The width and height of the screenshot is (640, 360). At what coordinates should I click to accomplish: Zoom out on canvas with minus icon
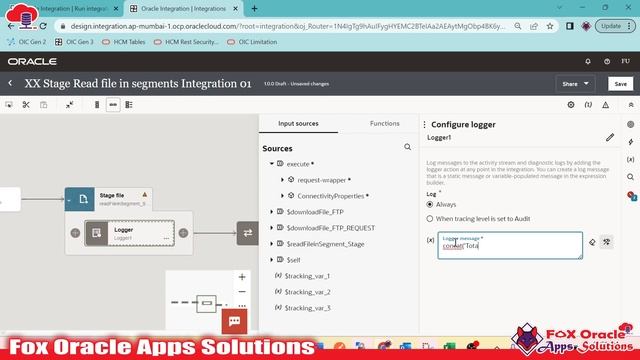click(242, 292)
